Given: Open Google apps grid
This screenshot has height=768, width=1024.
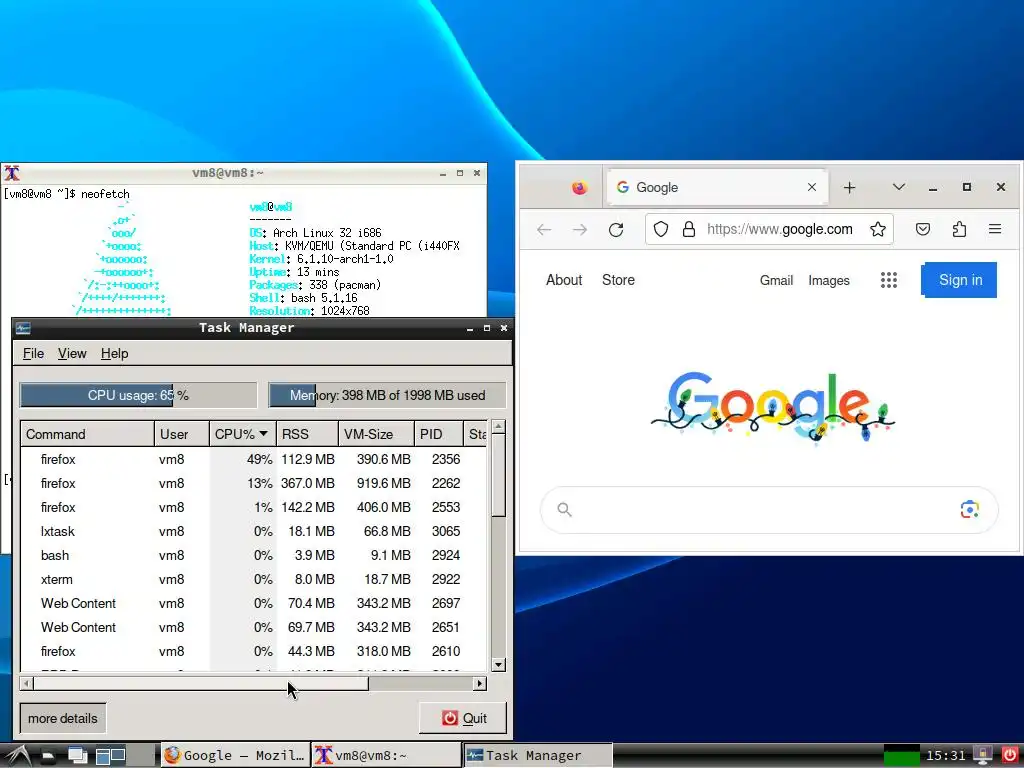Looking at the screenshot, I should pyautogui.click(x=888, y=280).
